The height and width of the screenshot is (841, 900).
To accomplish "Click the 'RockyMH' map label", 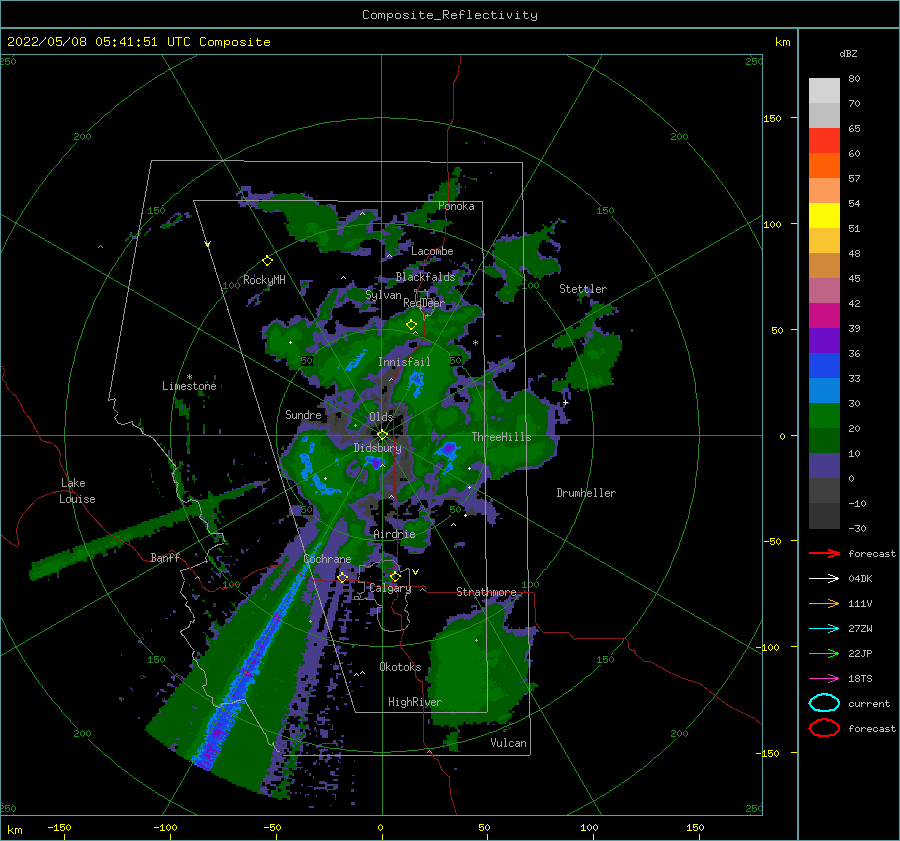I will pos(264,280).
